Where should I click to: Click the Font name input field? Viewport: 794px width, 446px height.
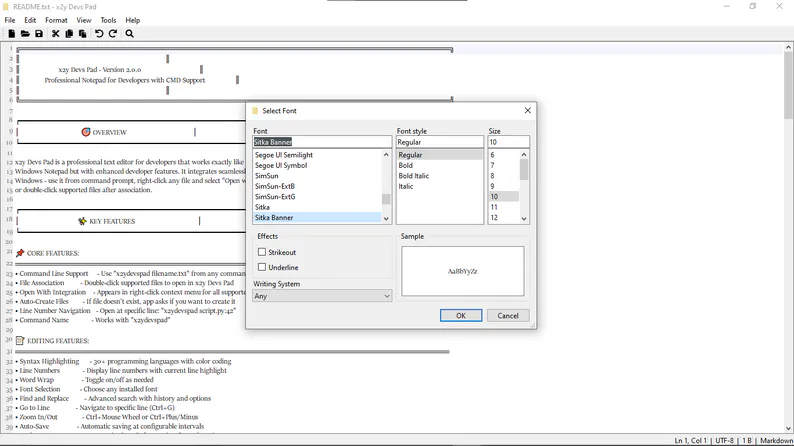click(322, 142)
